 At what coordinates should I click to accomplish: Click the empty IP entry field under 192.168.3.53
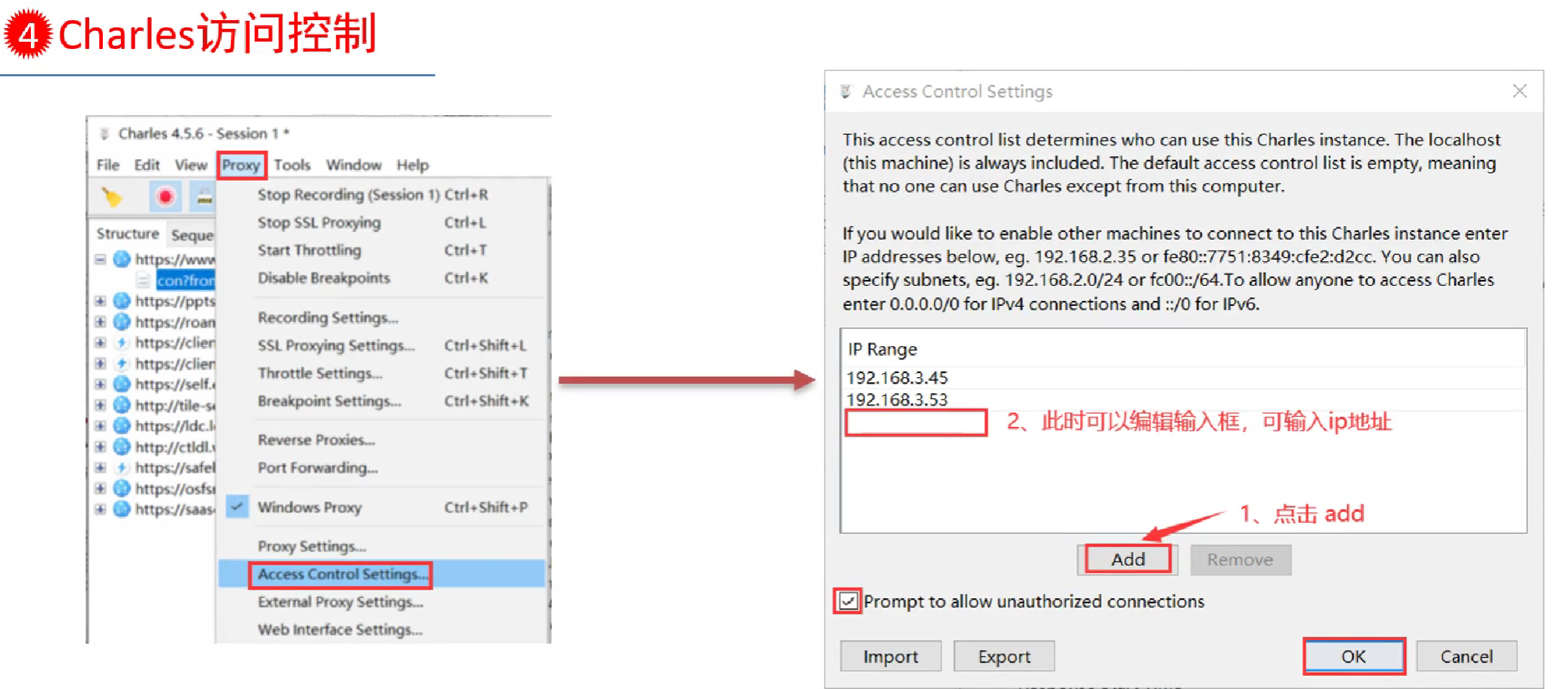coord(916,423)
